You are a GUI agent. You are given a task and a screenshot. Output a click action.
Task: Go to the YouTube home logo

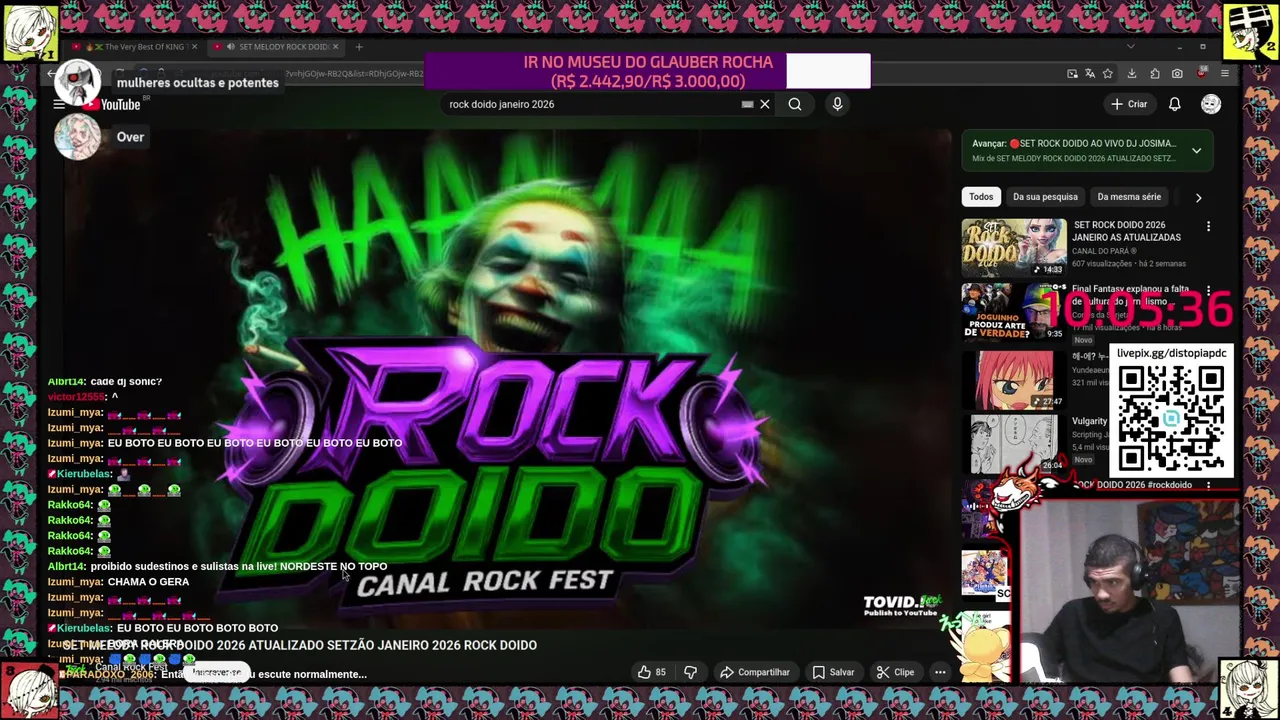(x=112, y=104)
